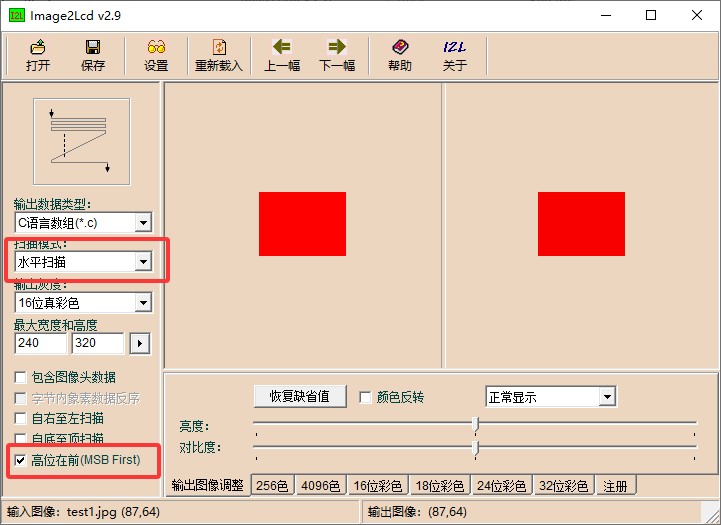Reload the image with 重新载入

click(219, 55)
